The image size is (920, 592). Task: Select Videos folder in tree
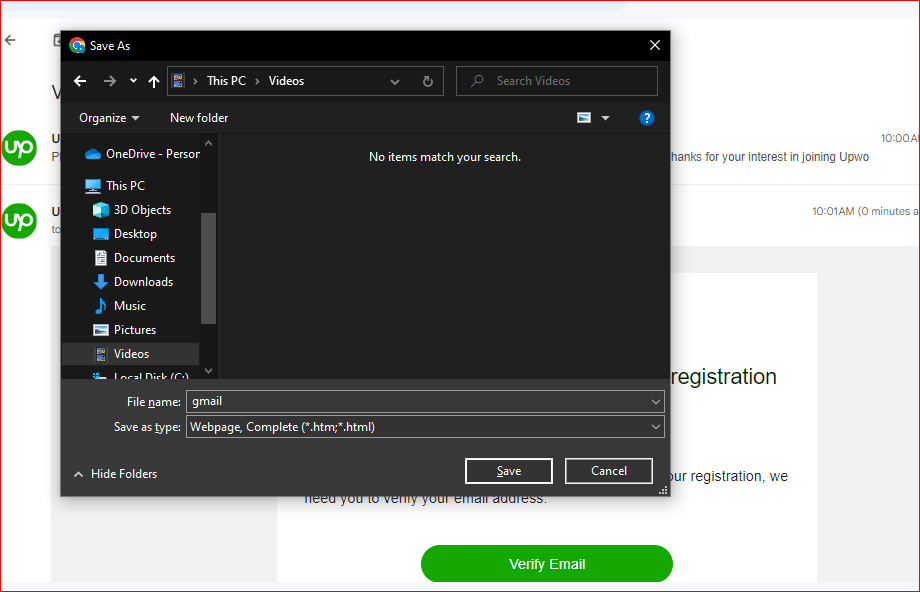click(130, 354)
